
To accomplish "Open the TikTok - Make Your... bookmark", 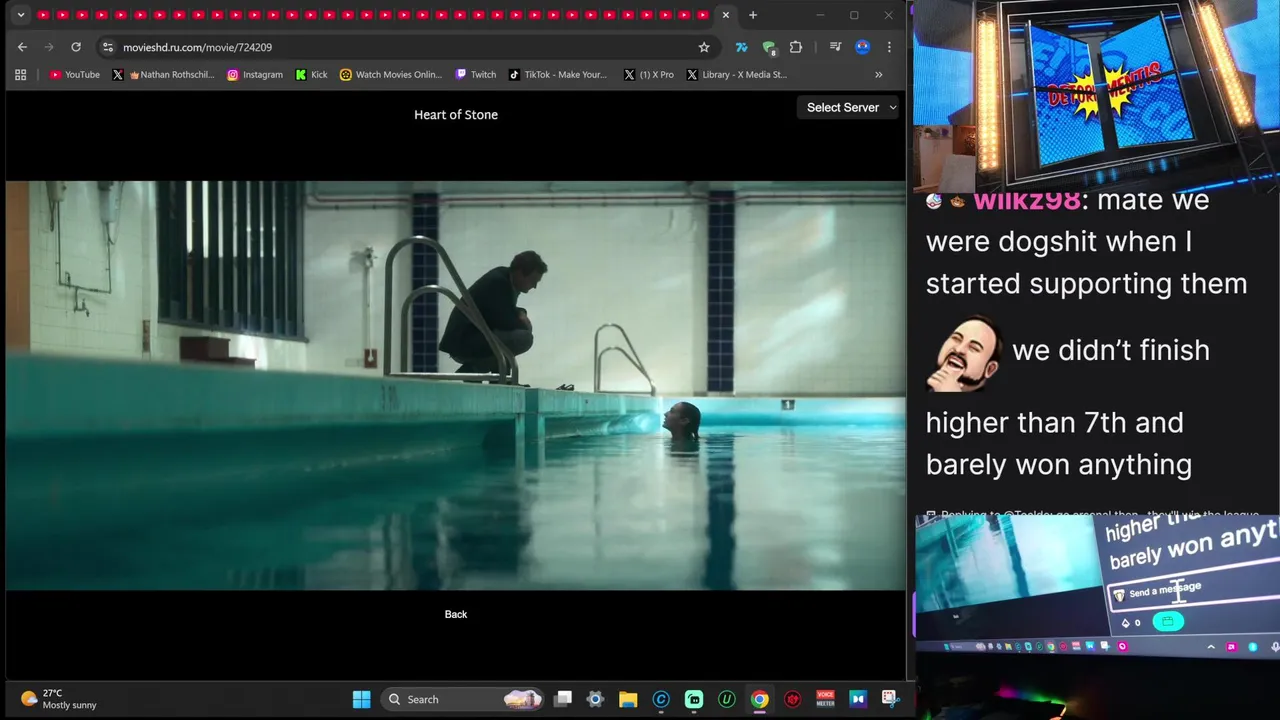I will 557,74.
